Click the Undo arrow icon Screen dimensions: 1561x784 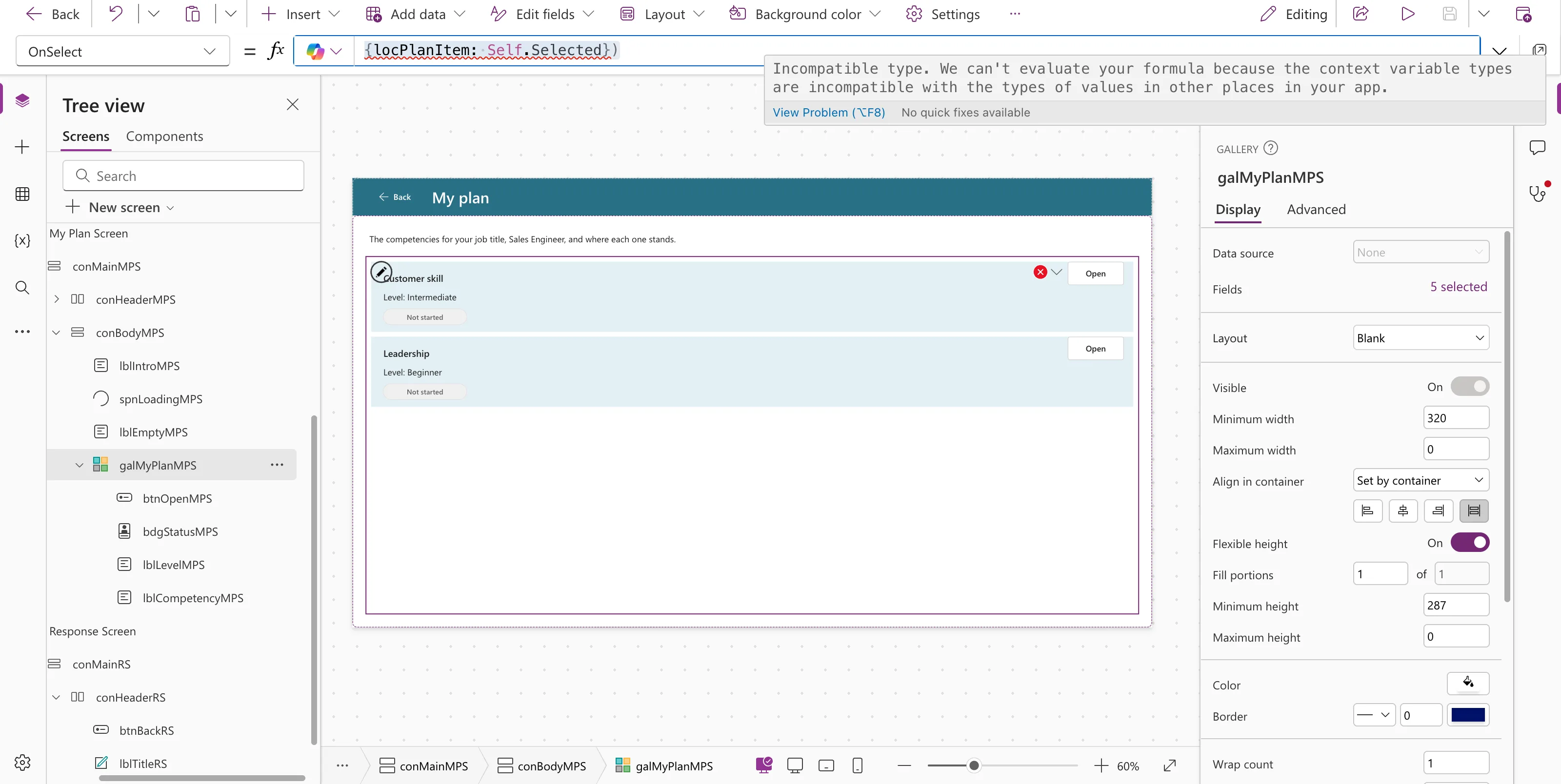click(x=115, y=14)
